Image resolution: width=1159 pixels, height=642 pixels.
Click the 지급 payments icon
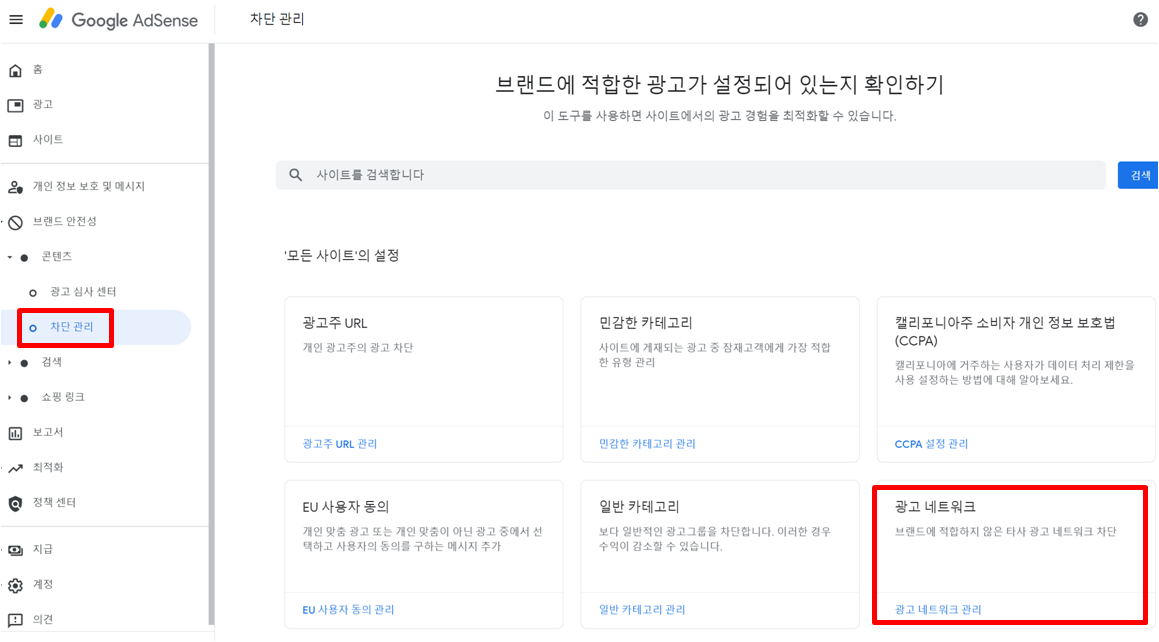(14, 549)
